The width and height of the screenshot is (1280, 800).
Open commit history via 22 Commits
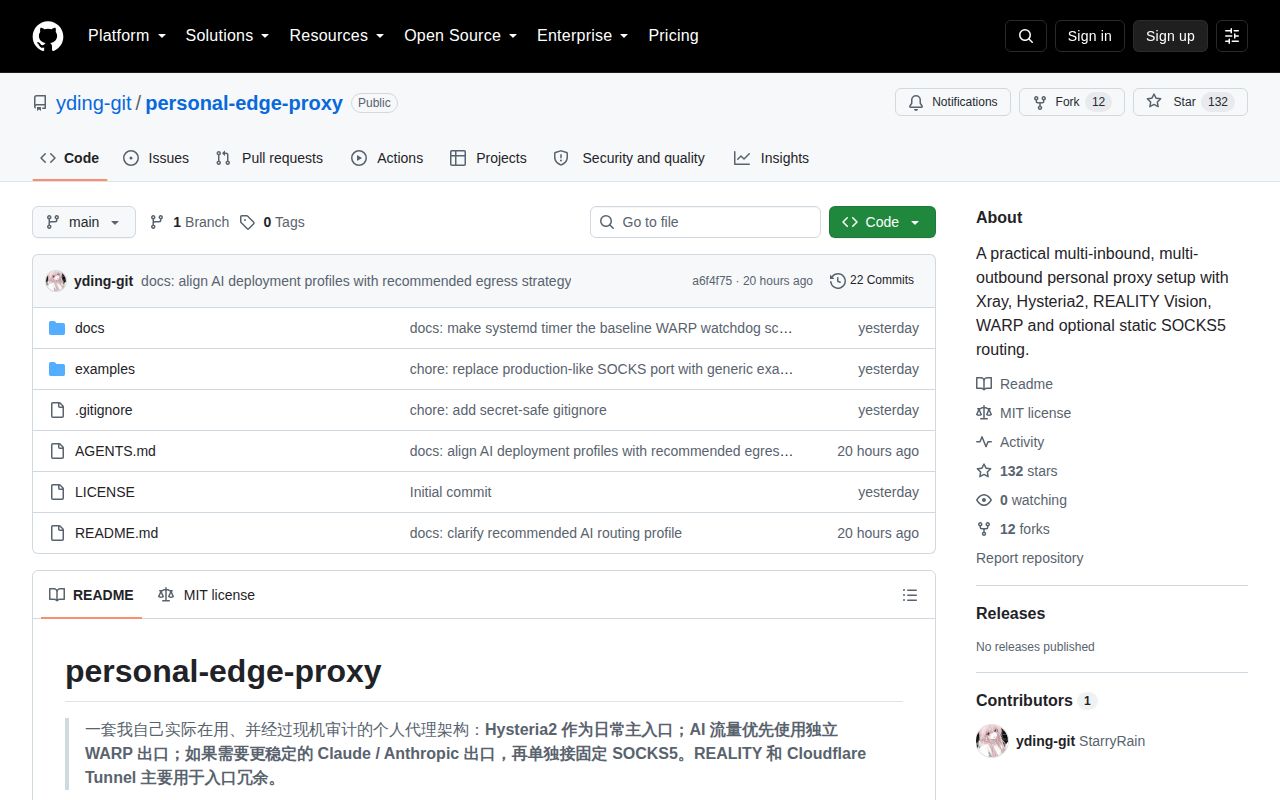tap(872, 280)
